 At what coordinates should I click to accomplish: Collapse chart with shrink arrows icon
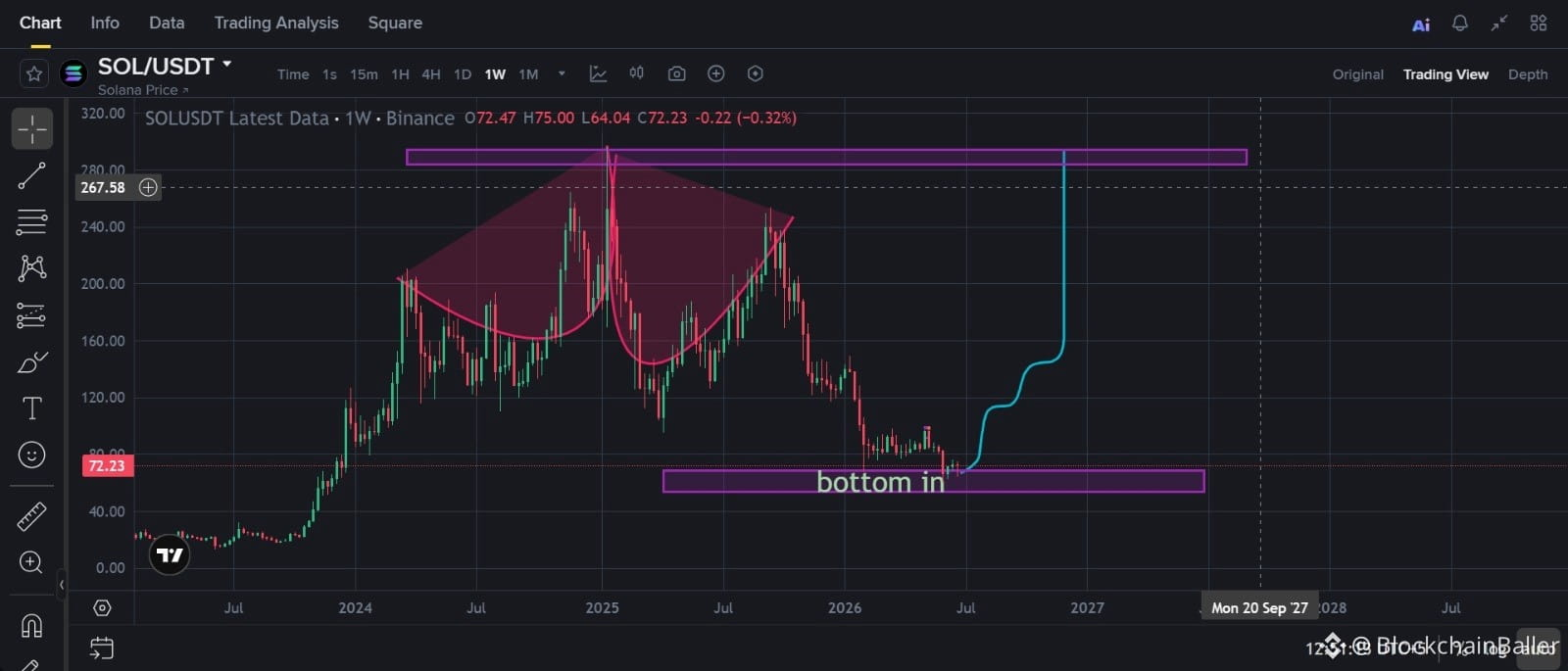(1499, 24)
